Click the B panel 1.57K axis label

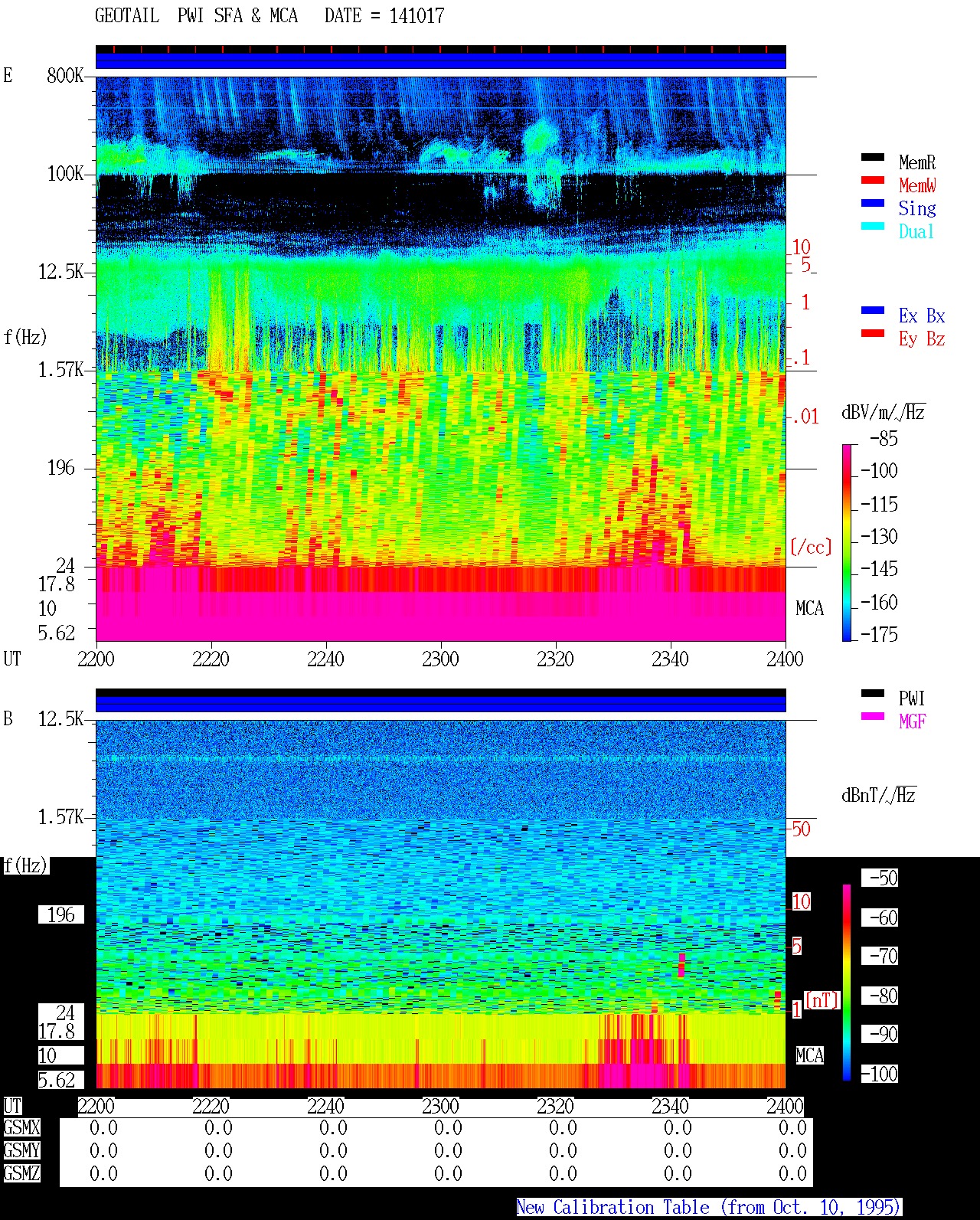pyautogui.click(x=61, y=816)
